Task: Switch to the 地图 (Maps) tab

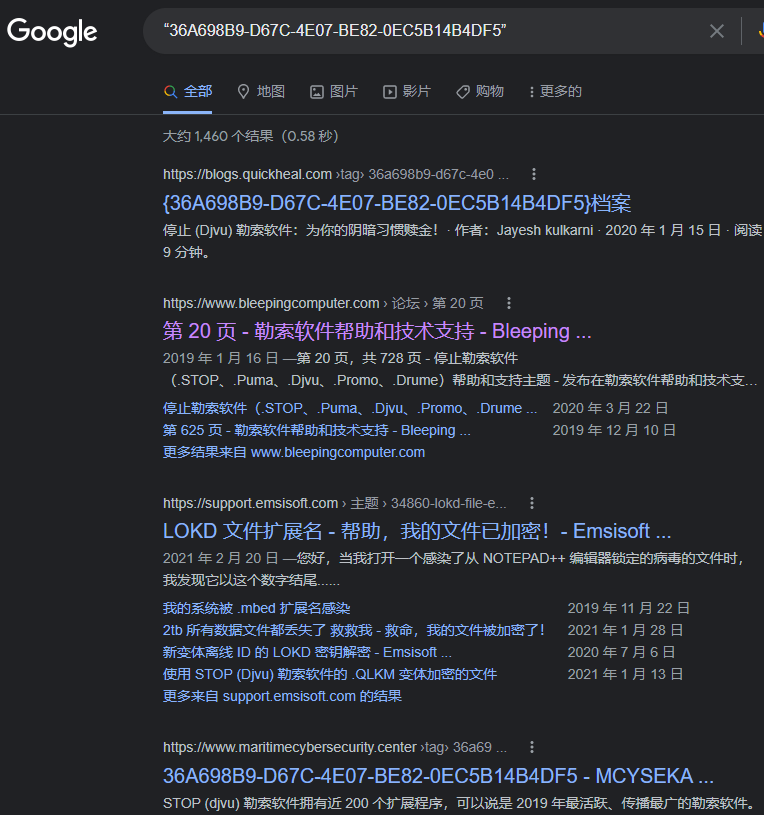Action: [261, 92]
